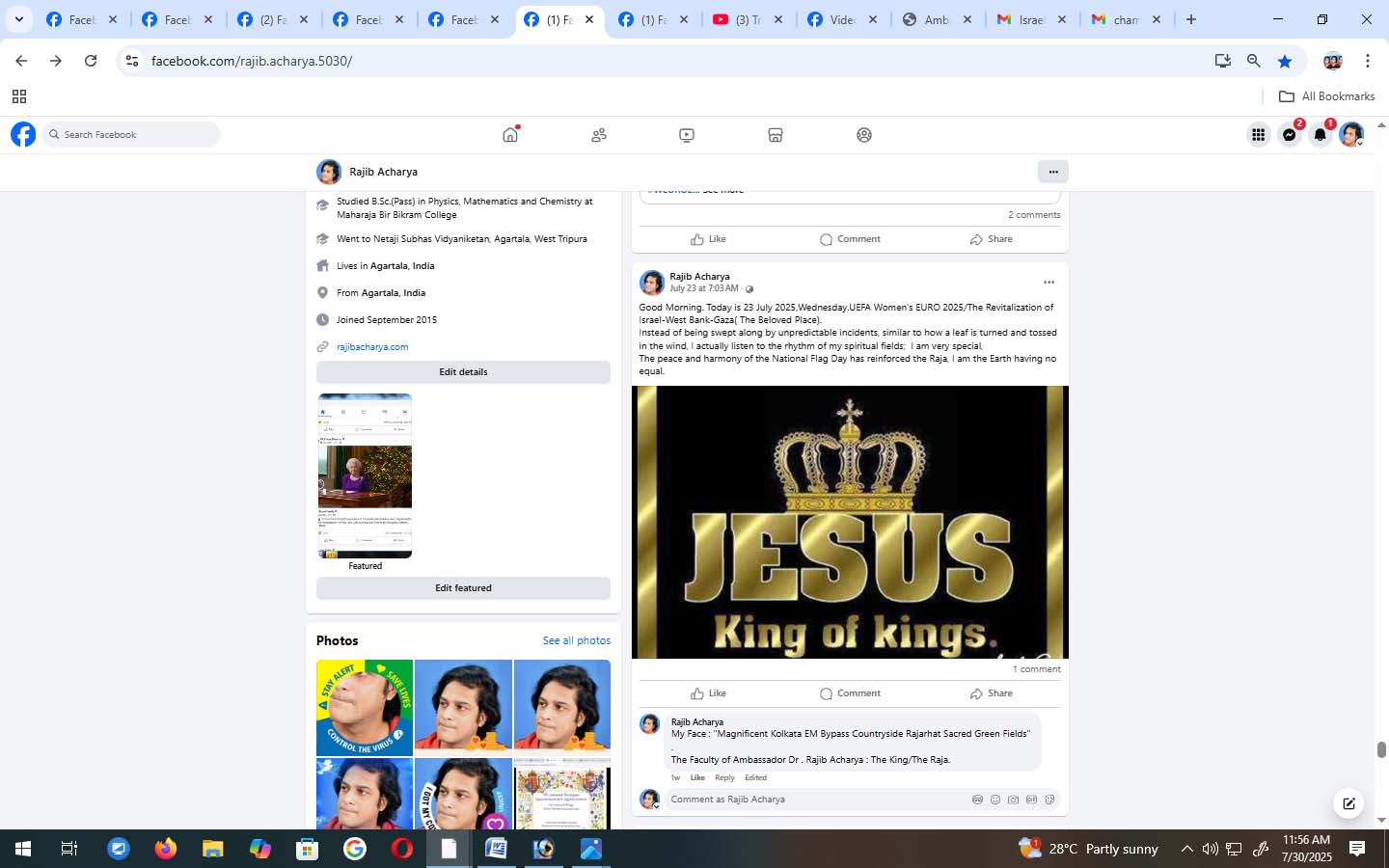This screenshot has width=1389, height=868.
Task: Switch to the YouTube tab
Action: [x=749, y=19]
